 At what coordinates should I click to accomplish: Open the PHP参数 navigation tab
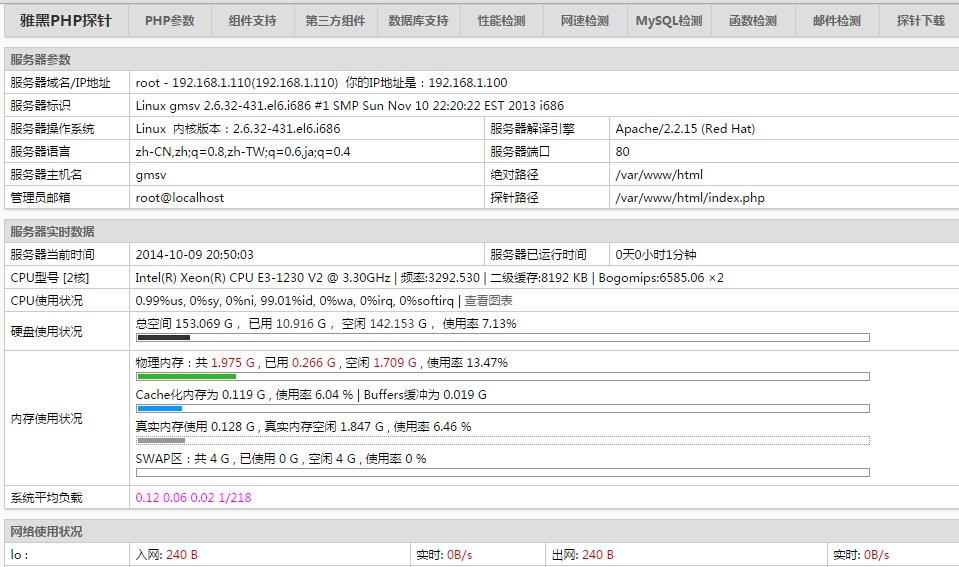pyautogui.click(x=170, y=21)
